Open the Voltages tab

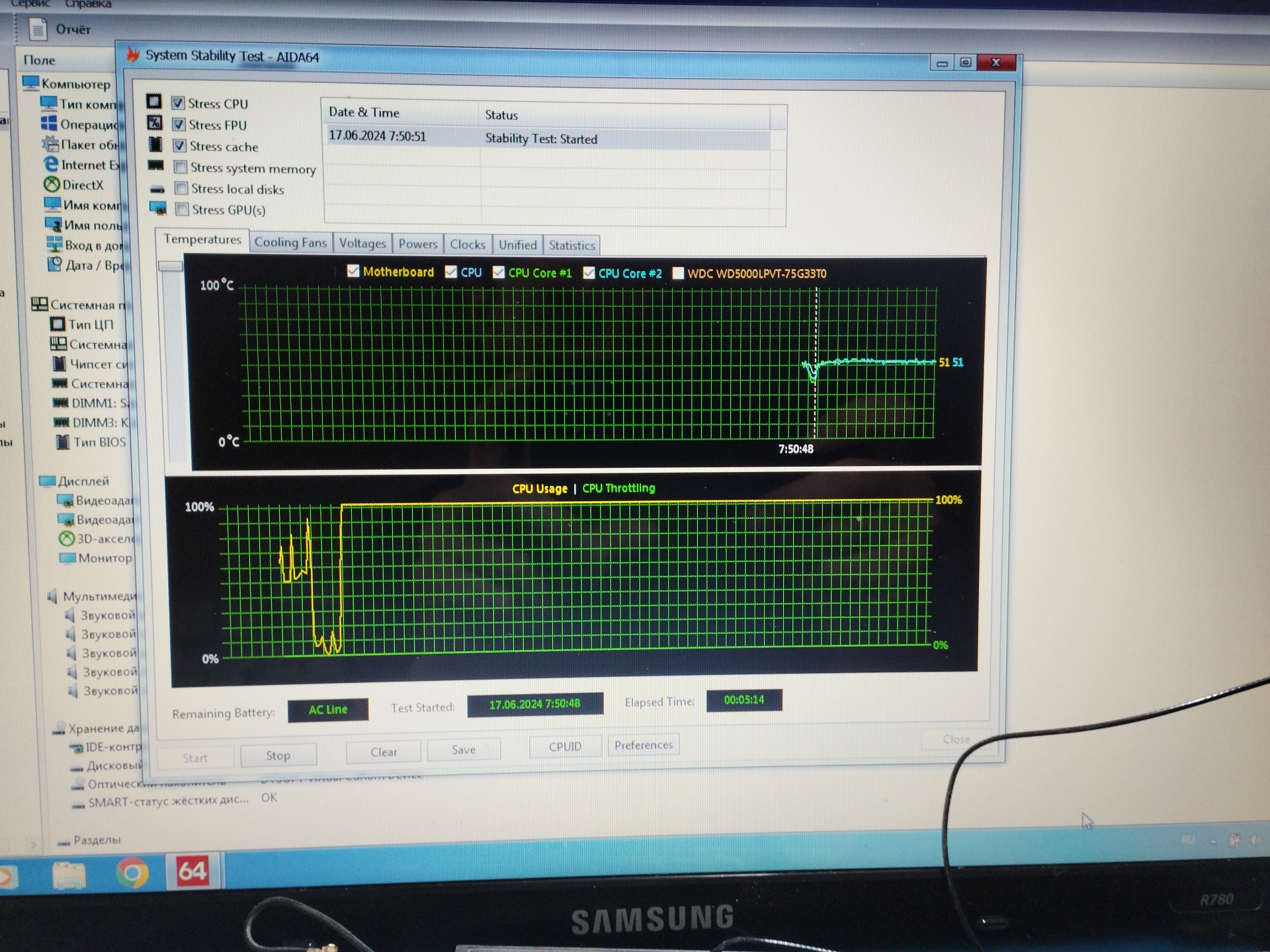362,243
